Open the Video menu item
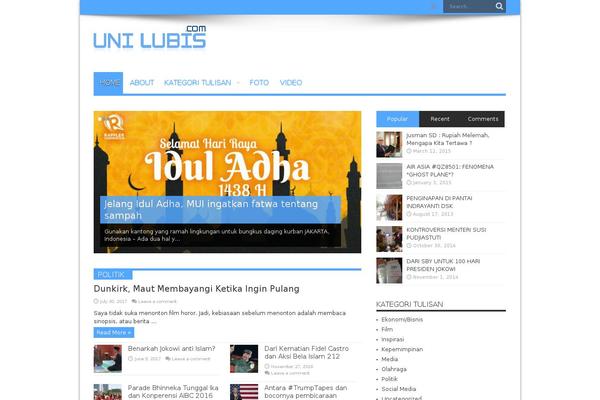The width and height of the screenshot is (600, 400). [291, 83]
